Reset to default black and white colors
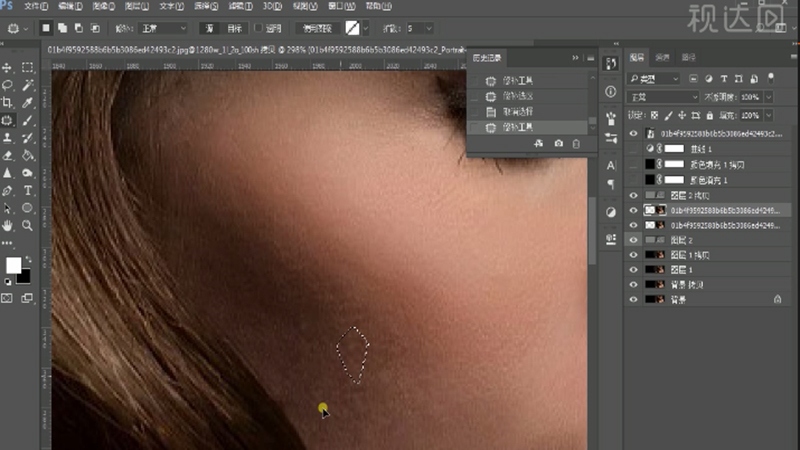 click(x=8, y=282)
